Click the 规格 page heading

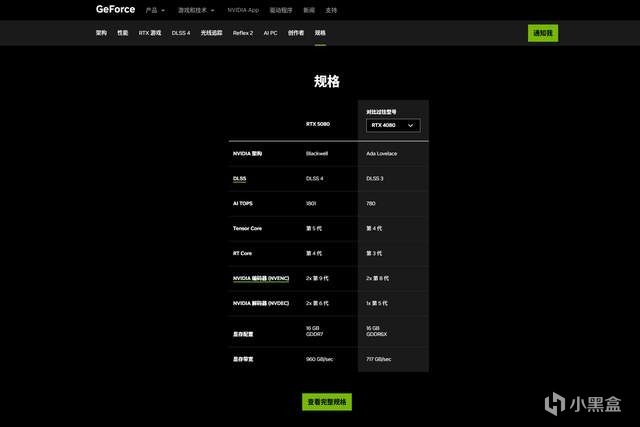pyautogui.click(x=327, y=81)
